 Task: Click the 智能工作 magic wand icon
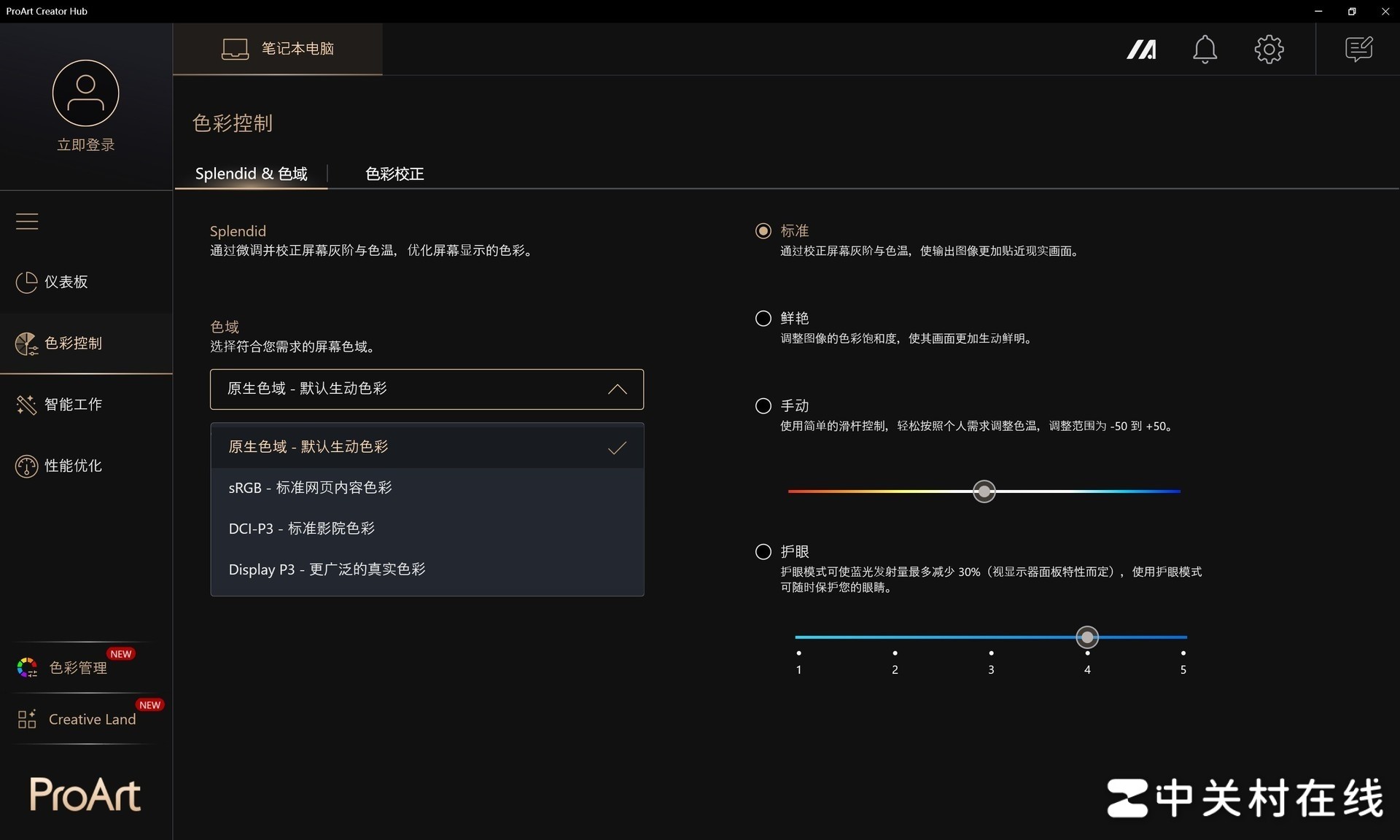(x=26, y=405)
